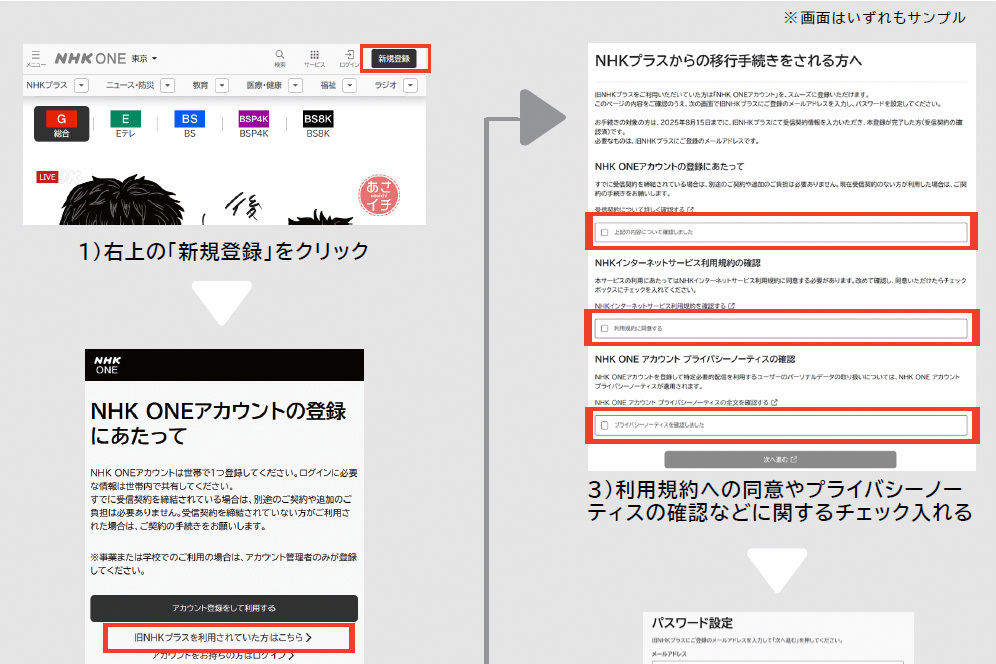
Task: Check プライバシーノーティスを確認しました checkbox
Action: tap(604, 425)
